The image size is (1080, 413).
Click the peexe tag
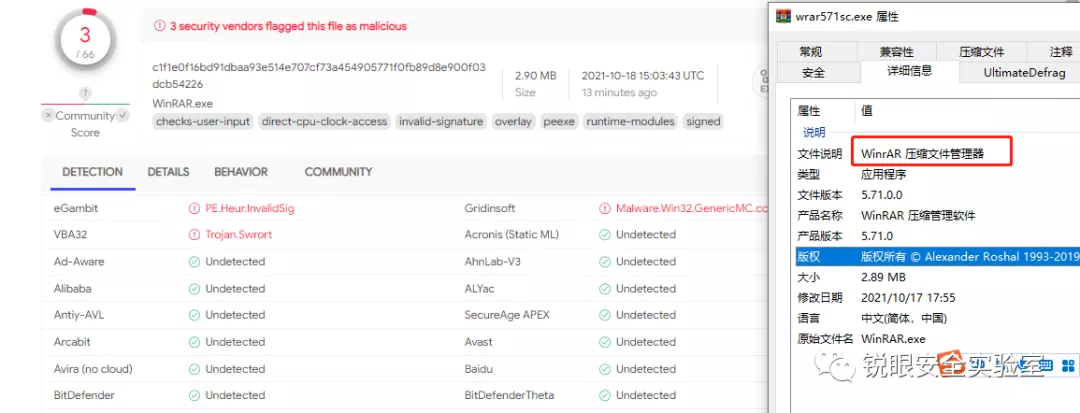coord(559,122)
